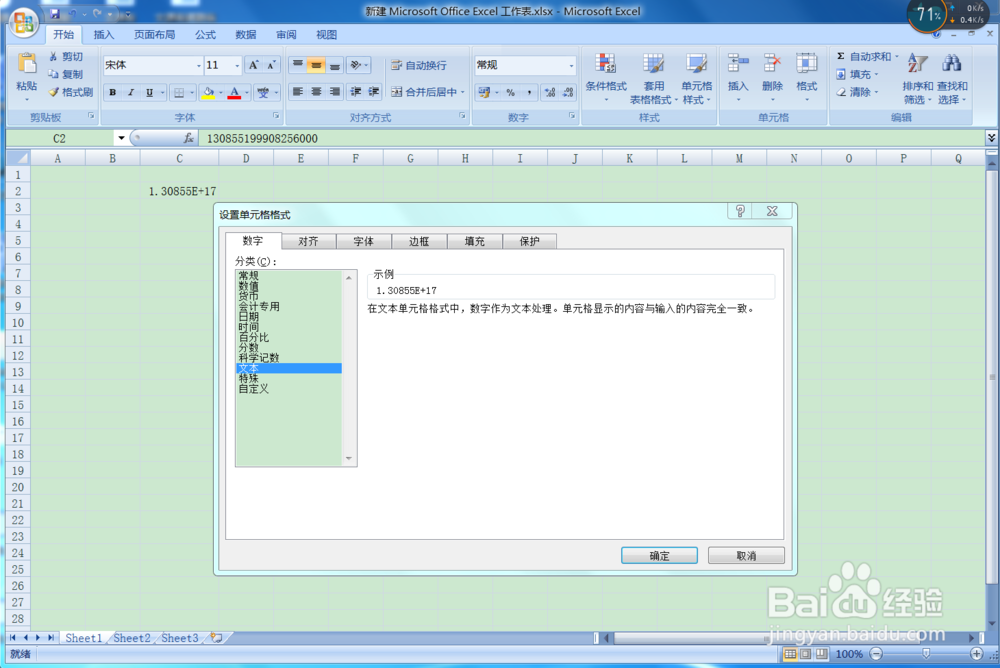Click the zoom slider handle in status bar

coord(925,654)
